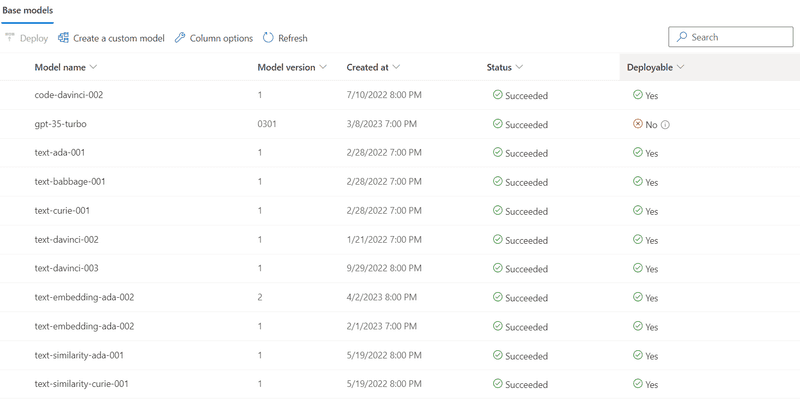Click model version 2 for text-embedding-ada-002
800x409 pixels.
click(x=260, y=297)
